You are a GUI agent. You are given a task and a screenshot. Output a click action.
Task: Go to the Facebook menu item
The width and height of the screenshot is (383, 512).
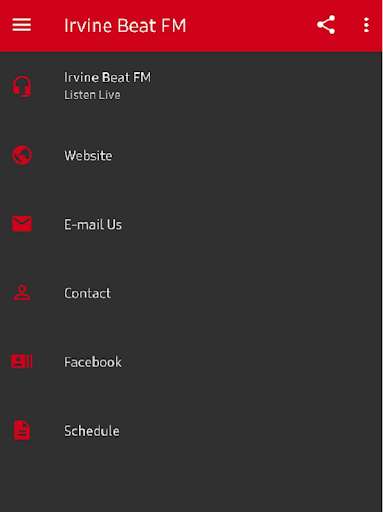click(x=191, y=362)
